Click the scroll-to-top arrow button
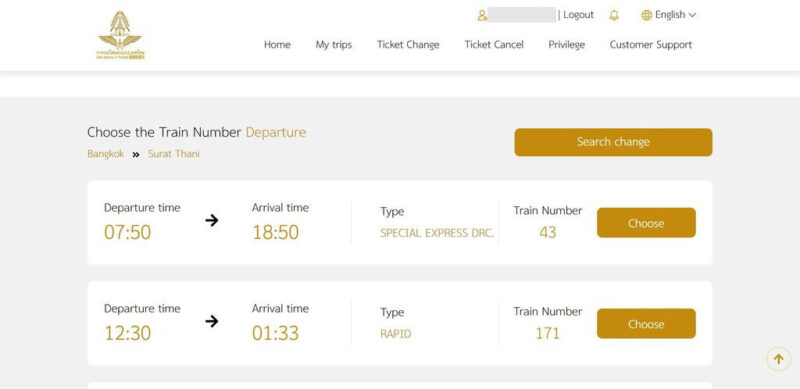This screenshot has height=389, width=800. (778, 359)
